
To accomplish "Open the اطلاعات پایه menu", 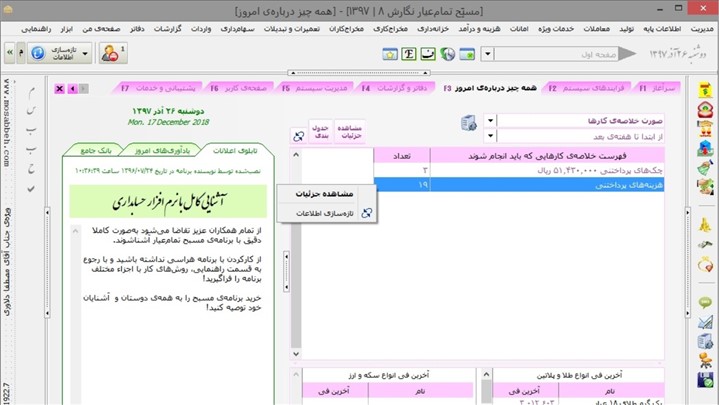I will click(662, 29).
